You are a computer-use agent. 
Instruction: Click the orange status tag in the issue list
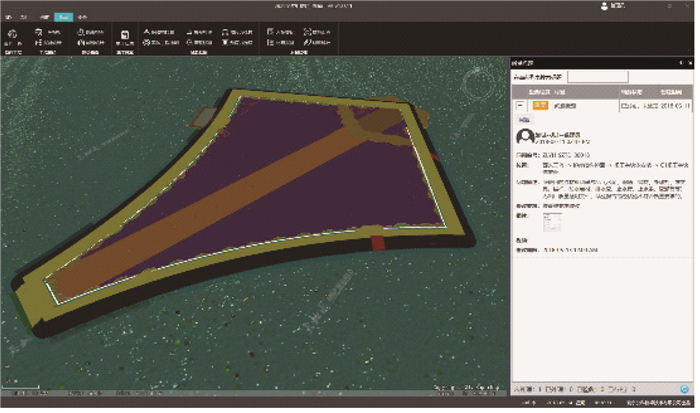[x=540, y=103]
